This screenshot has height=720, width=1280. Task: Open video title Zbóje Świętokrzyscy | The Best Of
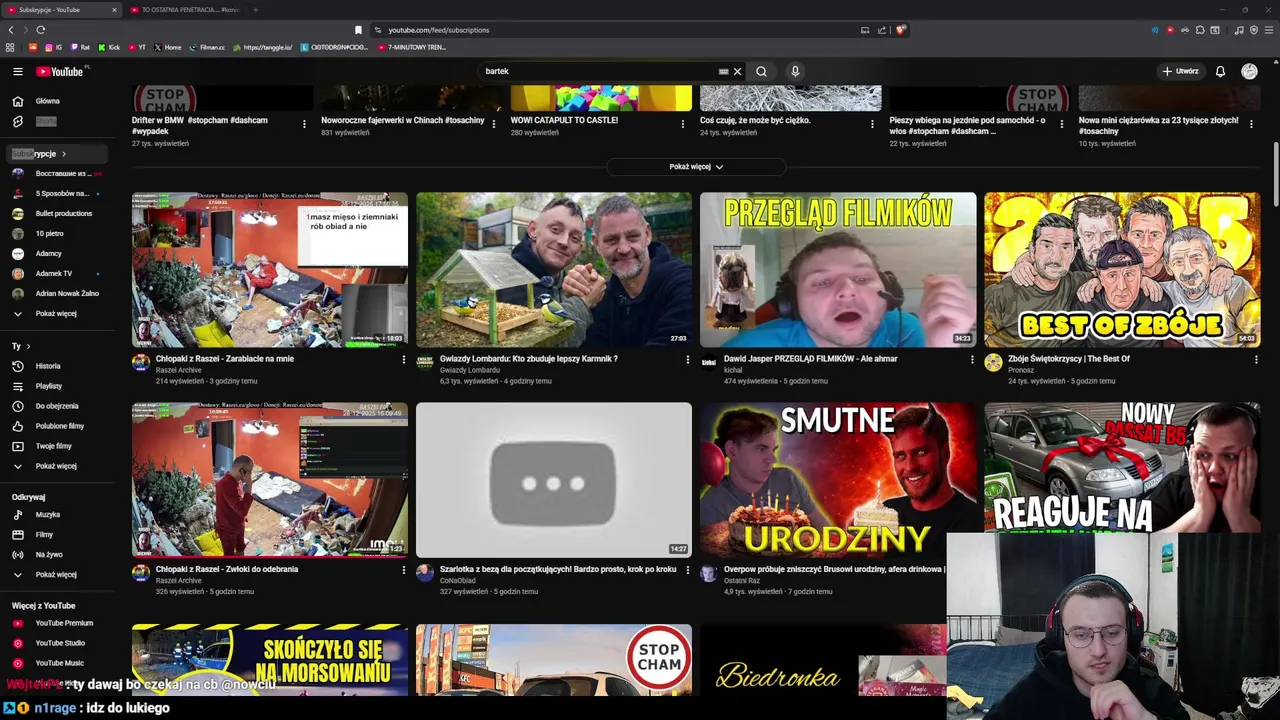(x=1069, y=359)
